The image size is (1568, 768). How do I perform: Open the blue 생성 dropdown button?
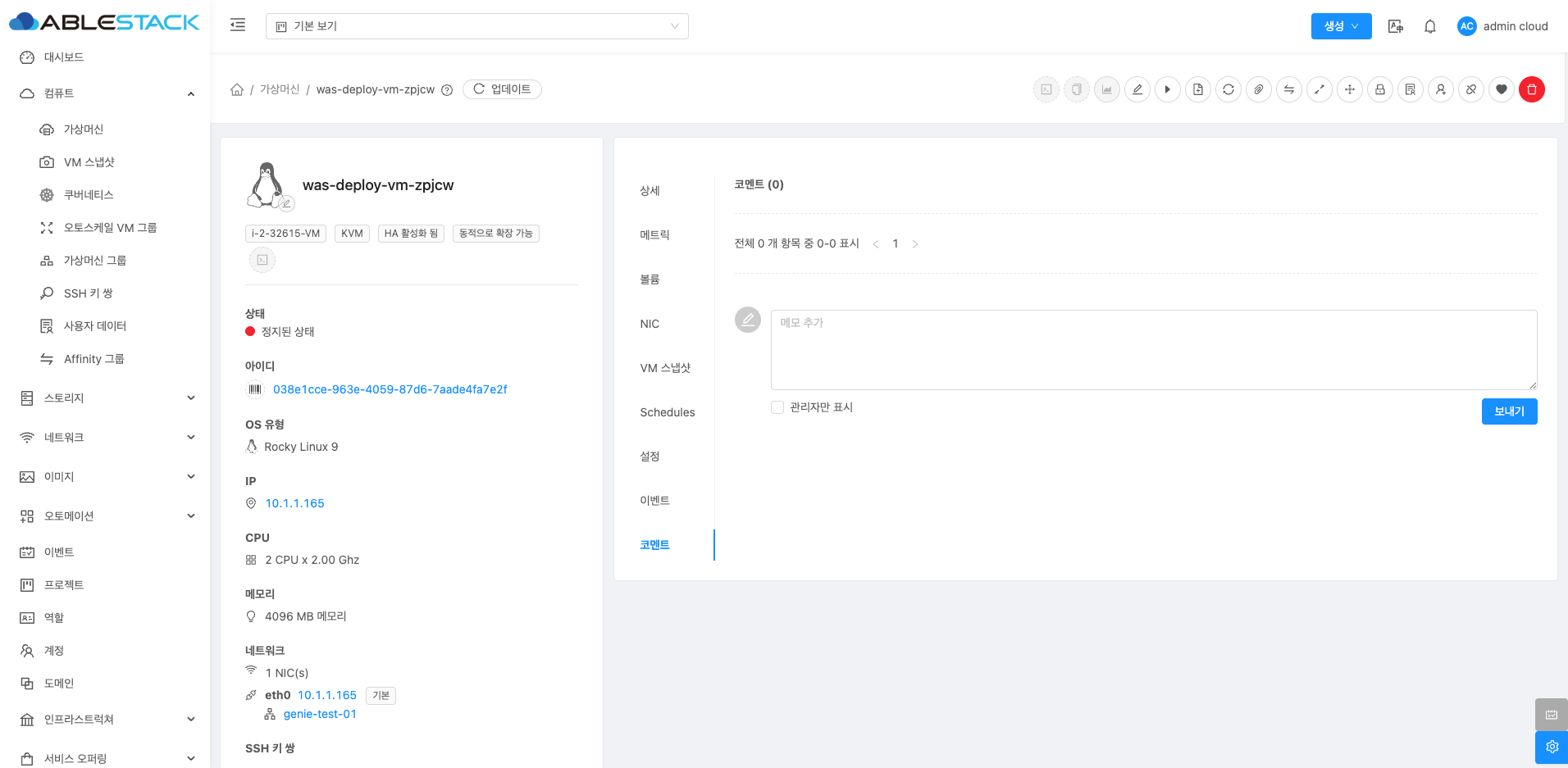(1341, 26)
